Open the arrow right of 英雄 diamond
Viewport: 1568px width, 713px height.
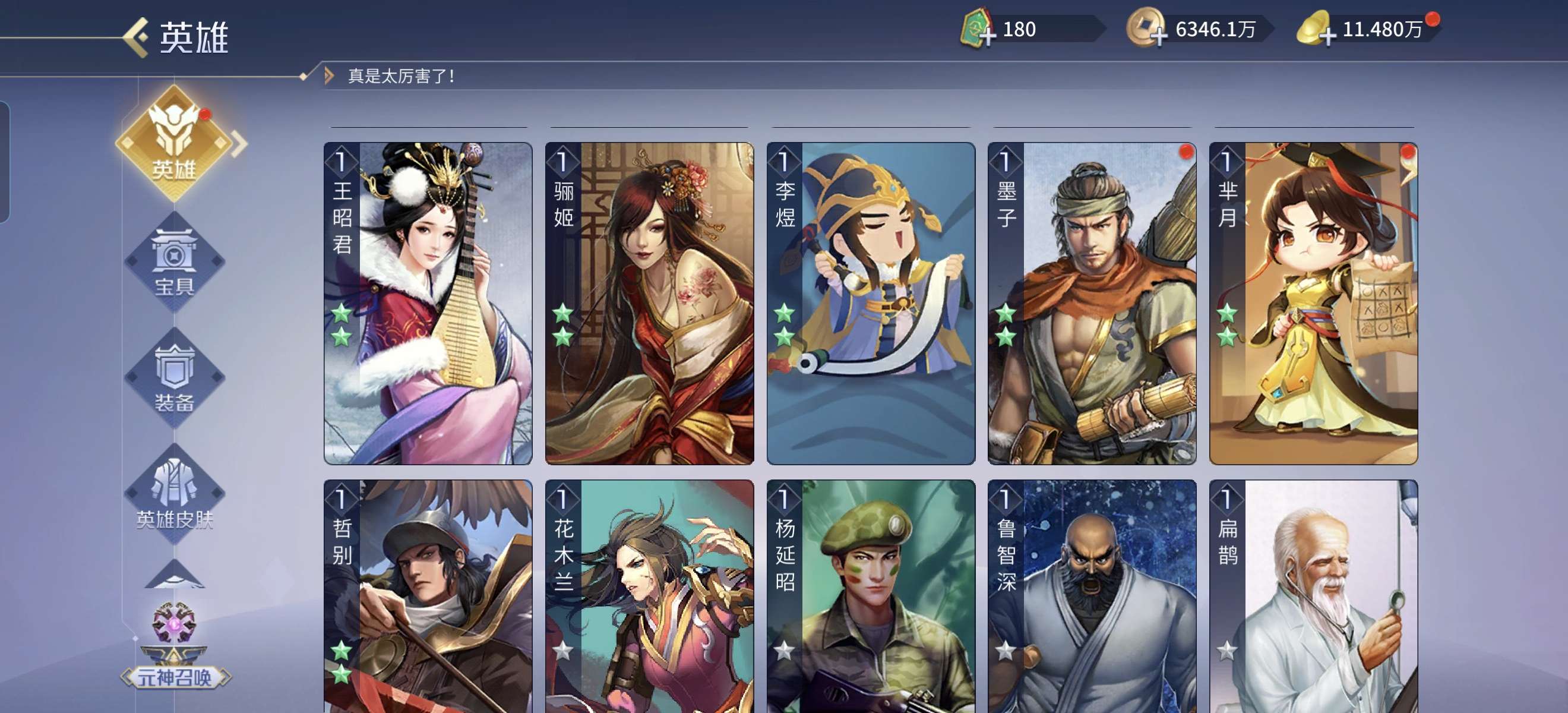pyautogui.click(x=240, y=144)
